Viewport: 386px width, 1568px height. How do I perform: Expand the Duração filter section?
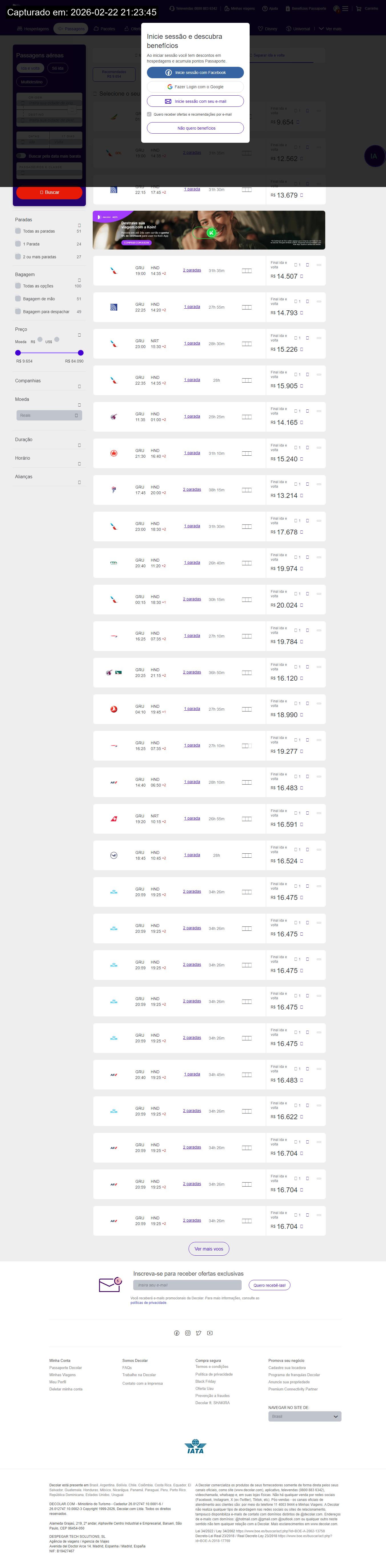click(79, 445)
